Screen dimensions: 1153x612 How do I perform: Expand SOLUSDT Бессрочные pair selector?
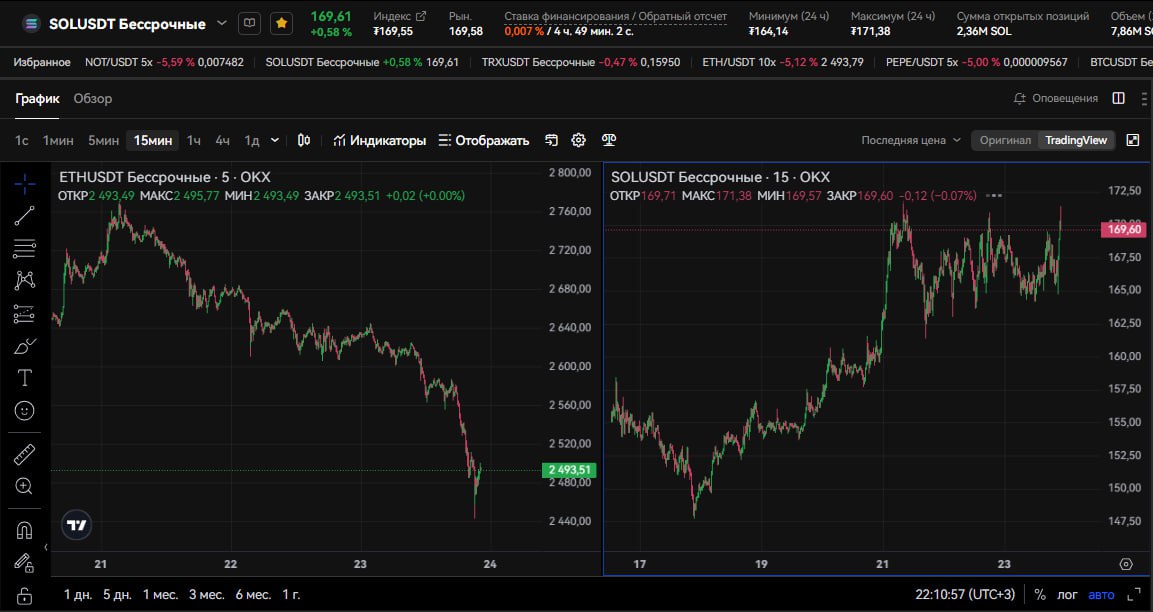pyautogui.click(x=221, y=24)
